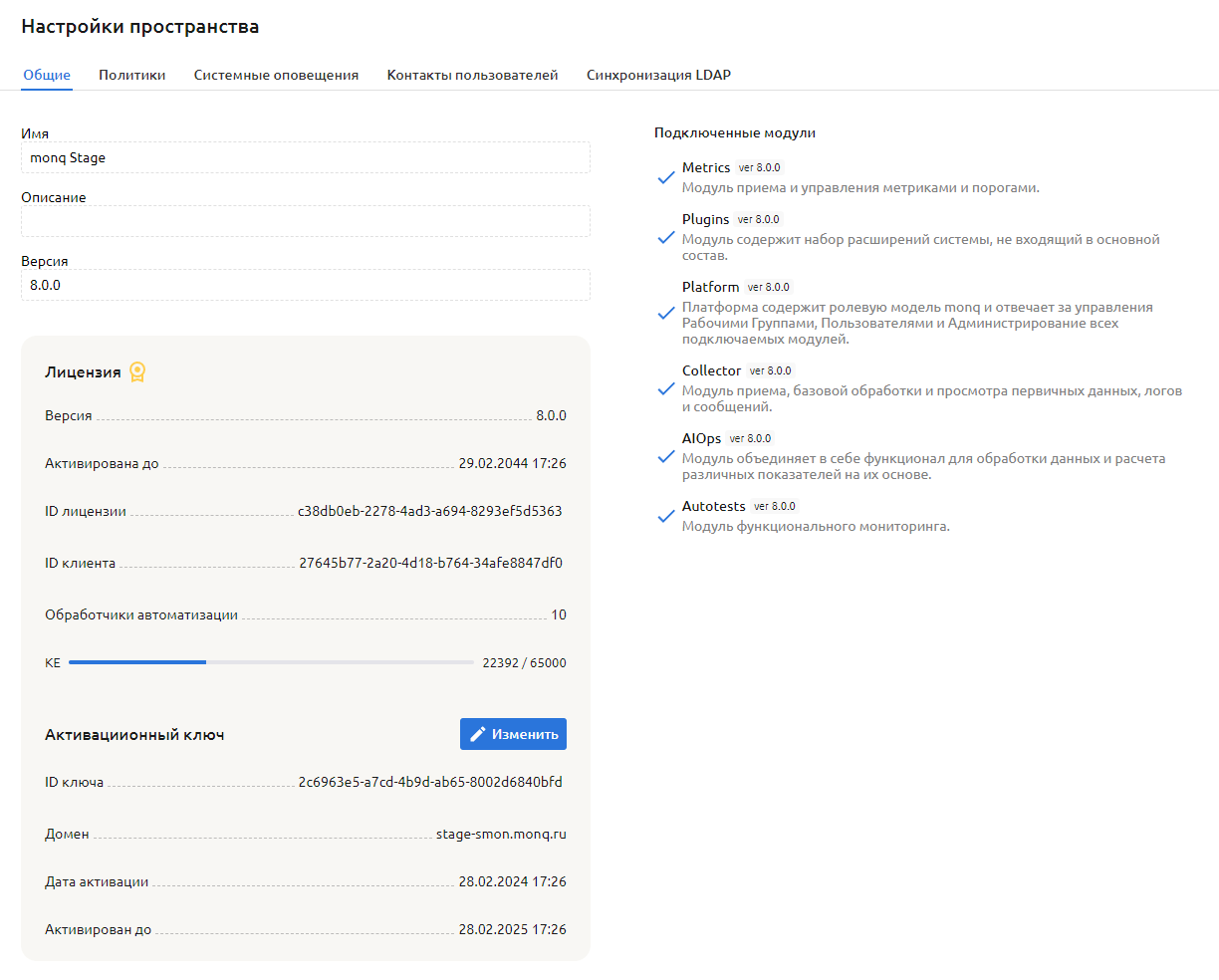Click the checkmark icon beside Metrics module
This screenshot has width=1219, height=980.
pos(666,178)
